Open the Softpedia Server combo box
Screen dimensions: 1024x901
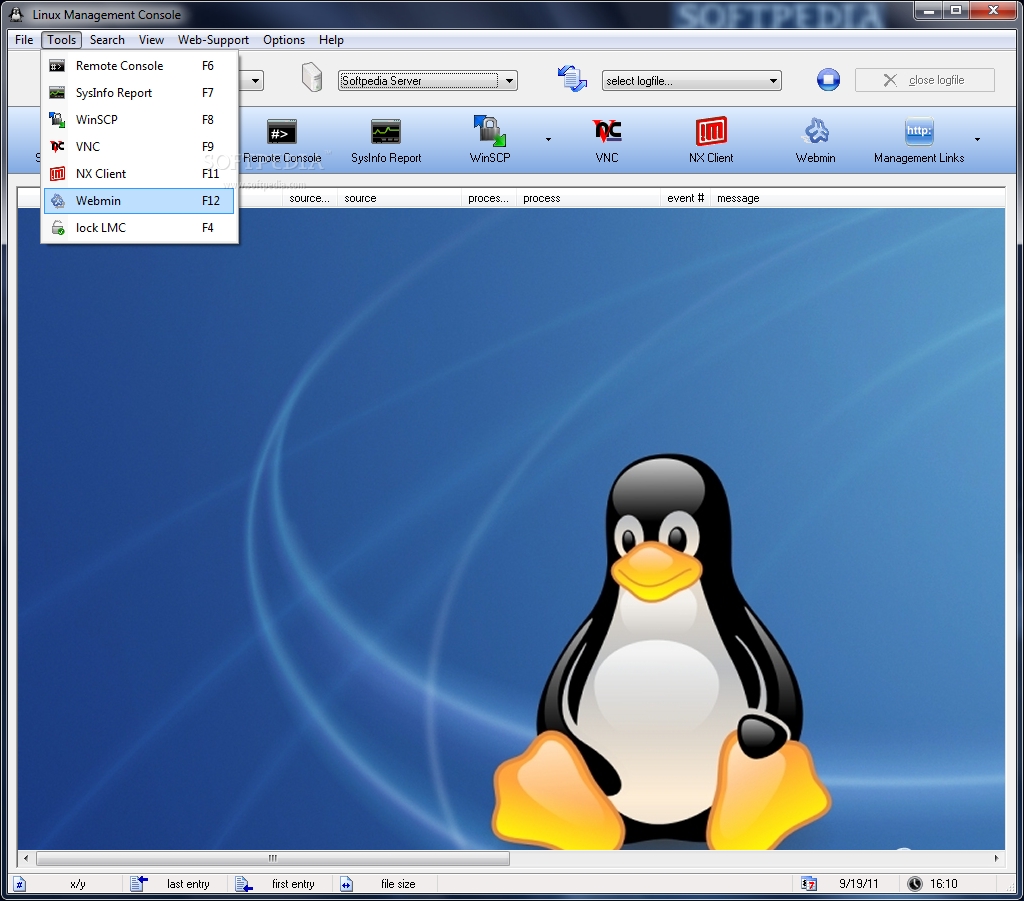(x=428, y=81)
